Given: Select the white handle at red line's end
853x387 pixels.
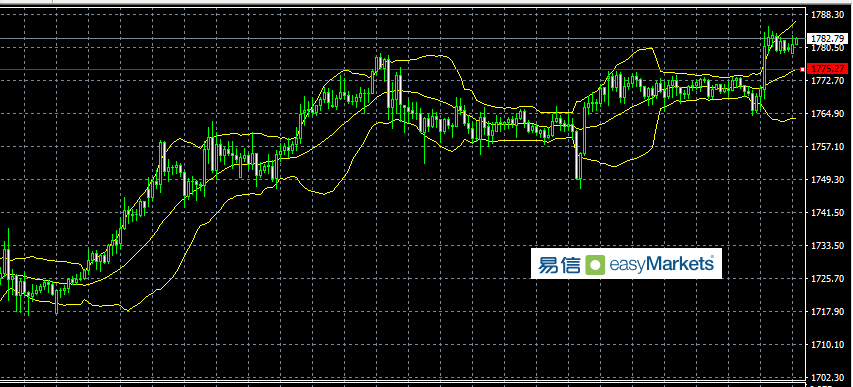Looking at the screenshot, I should click(x=802, y=70).
